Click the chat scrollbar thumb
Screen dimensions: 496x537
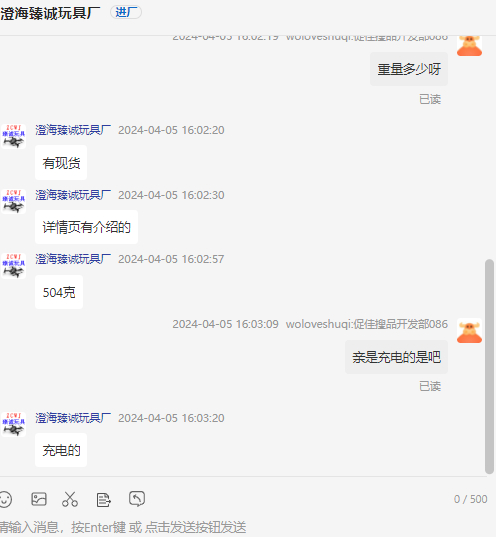pos(489,366)
